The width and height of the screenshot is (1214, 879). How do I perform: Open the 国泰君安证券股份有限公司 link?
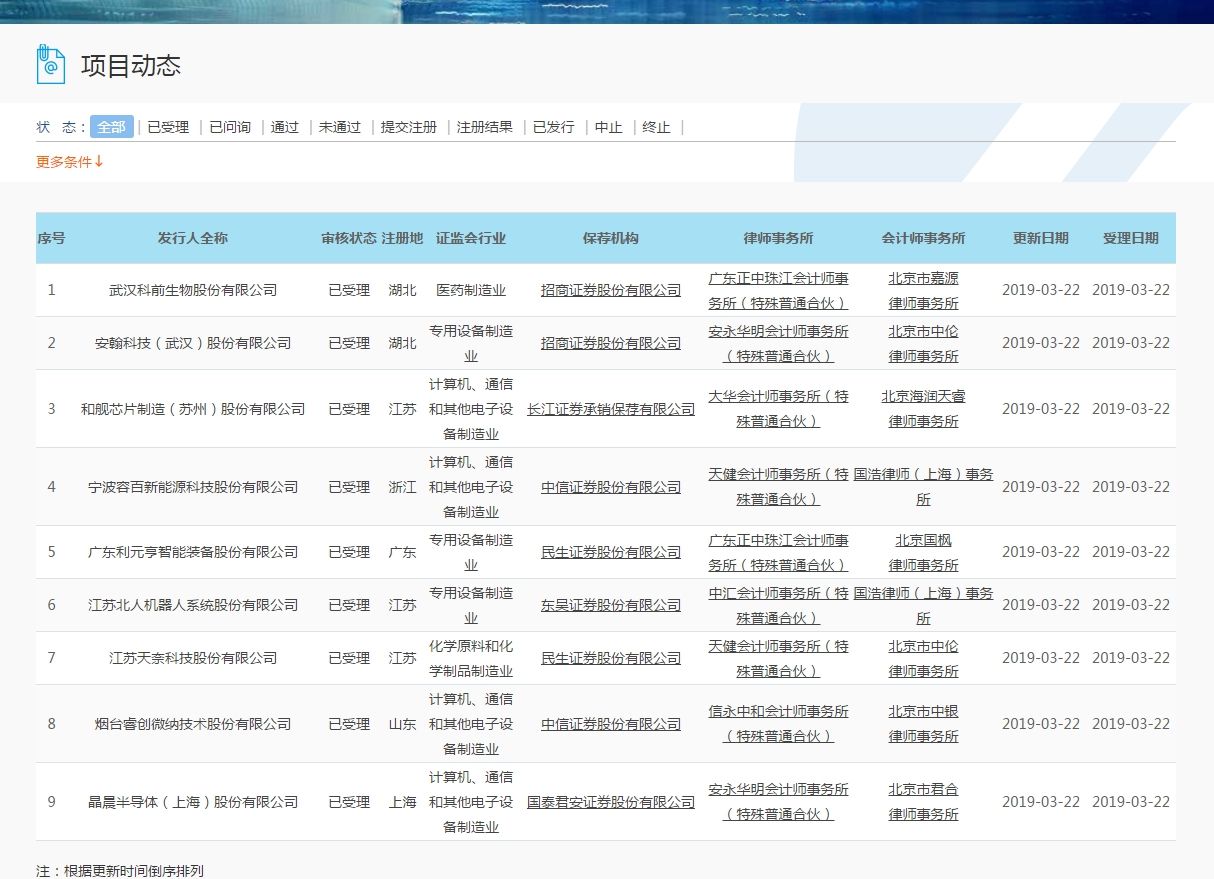(609, 802)
